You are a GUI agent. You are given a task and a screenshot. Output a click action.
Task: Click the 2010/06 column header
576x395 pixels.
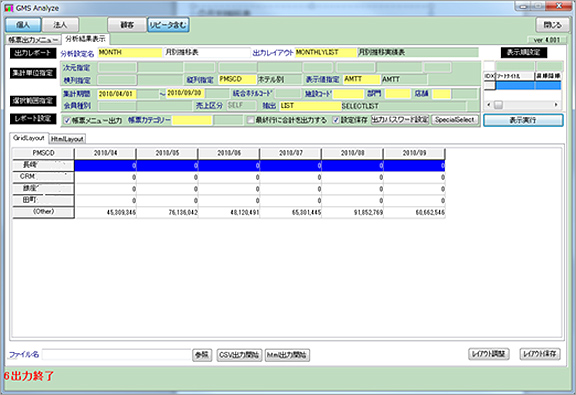point(229,153)
